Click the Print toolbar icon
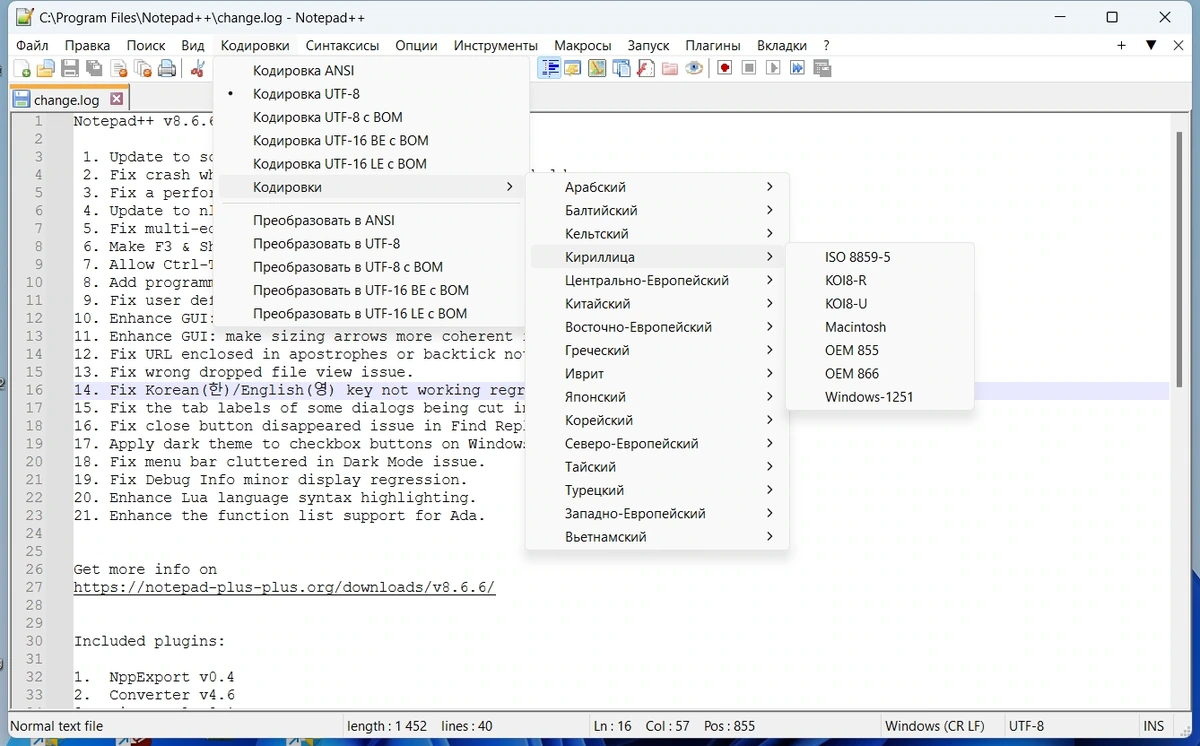This screenshot has height=746, width=1200. [x=167, y=69]
